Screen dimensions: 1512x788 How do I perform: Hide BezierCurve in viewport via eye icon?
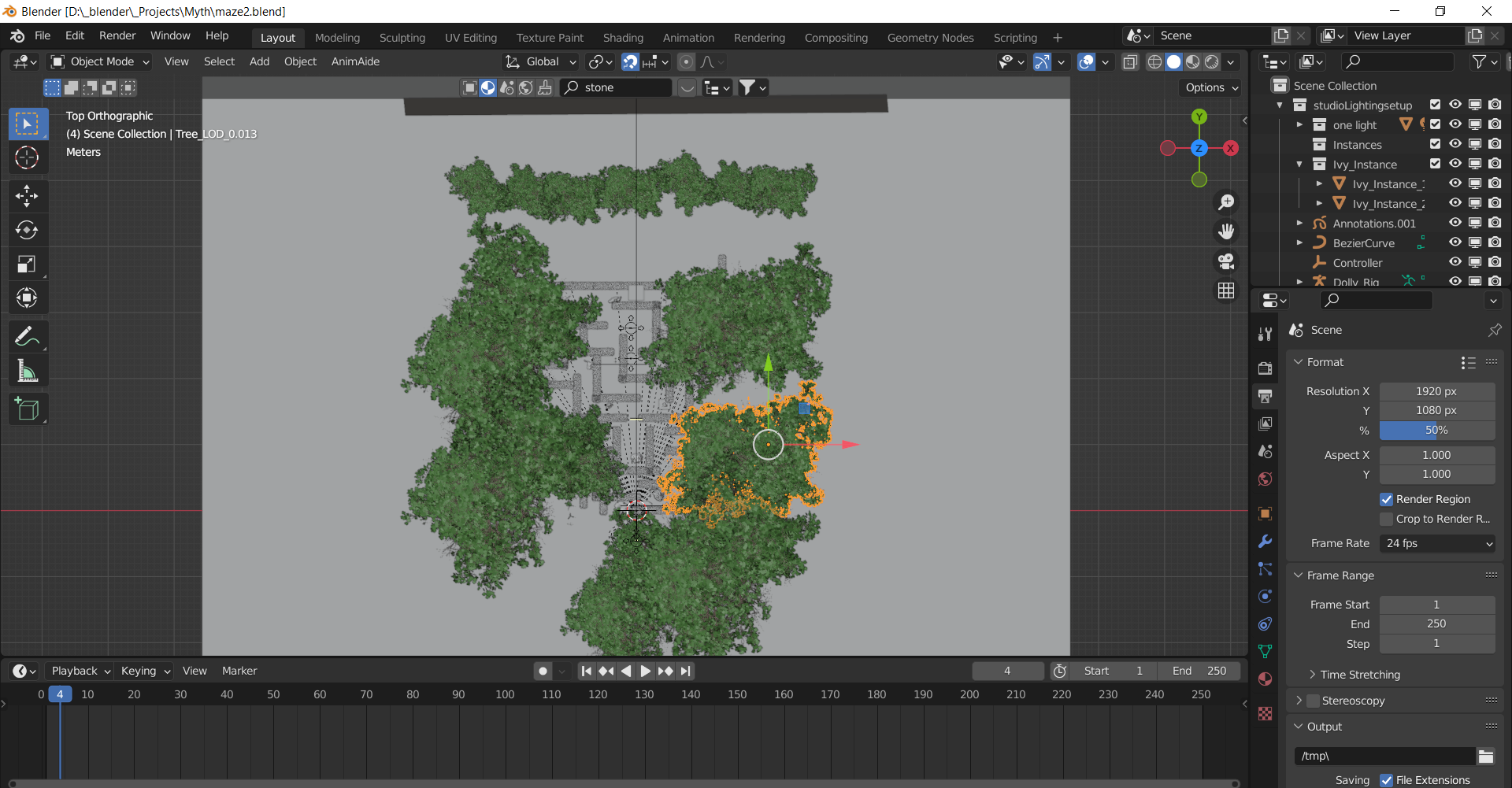[x=1455, y=242]
